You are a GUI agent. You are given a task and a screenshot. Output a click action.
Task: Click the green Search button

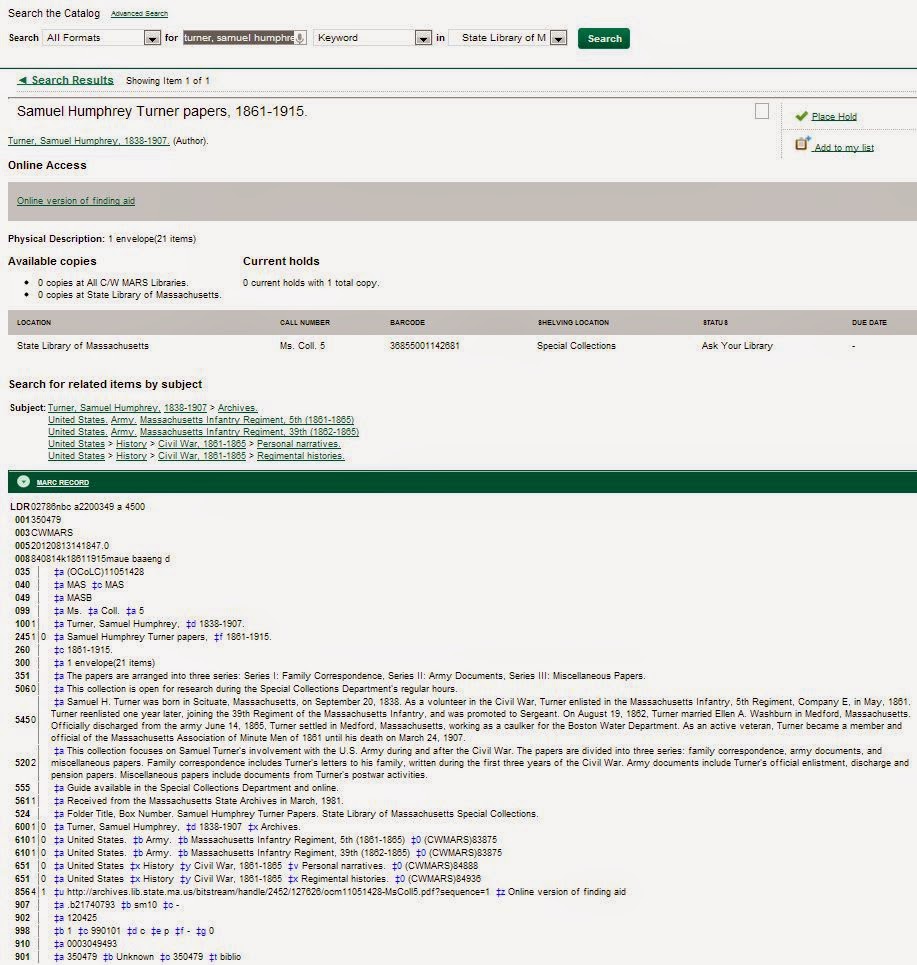[604, 38]
